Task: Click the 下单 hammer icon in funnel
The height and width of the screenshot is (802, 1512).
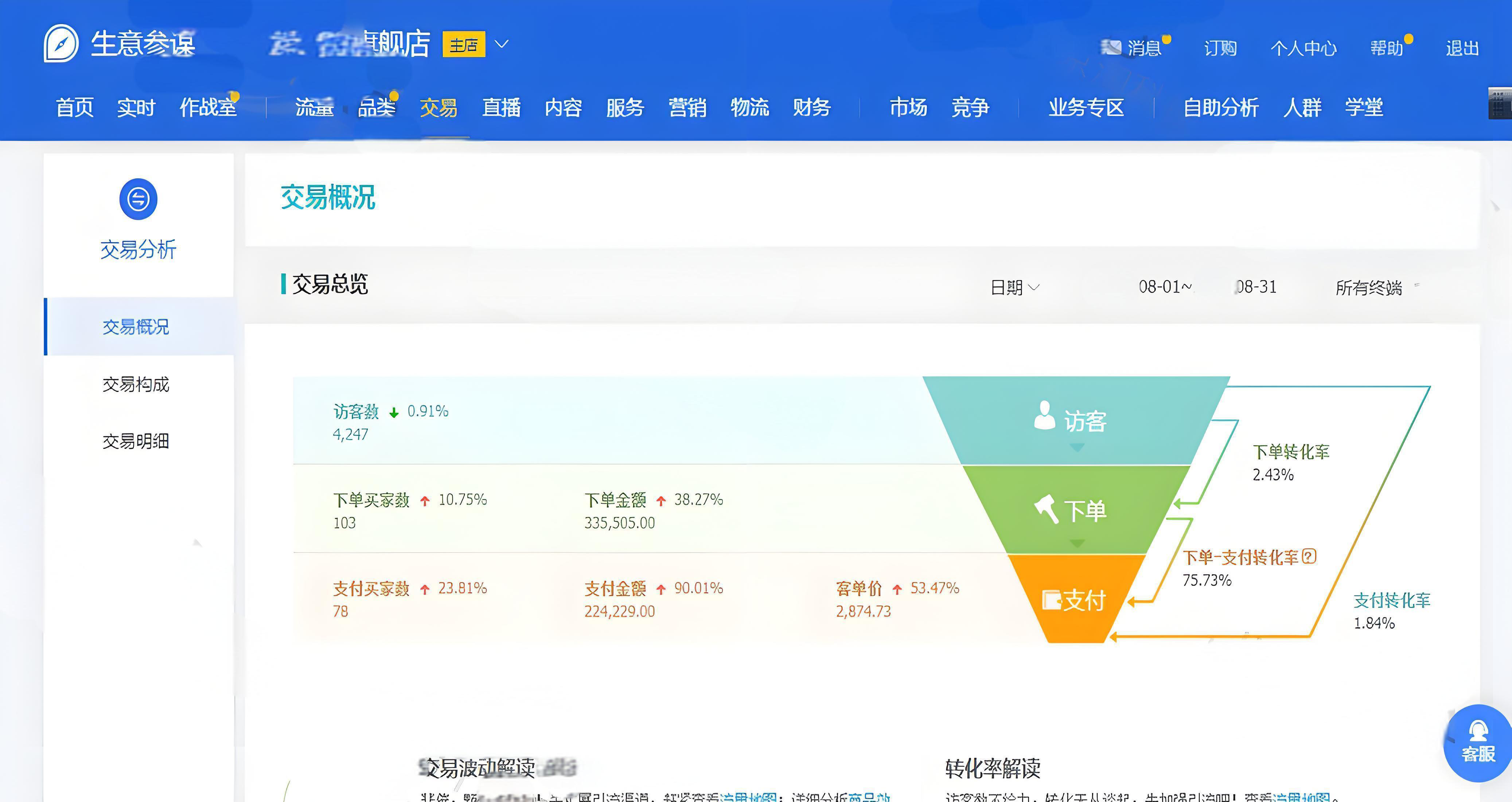Action: 1046,509
